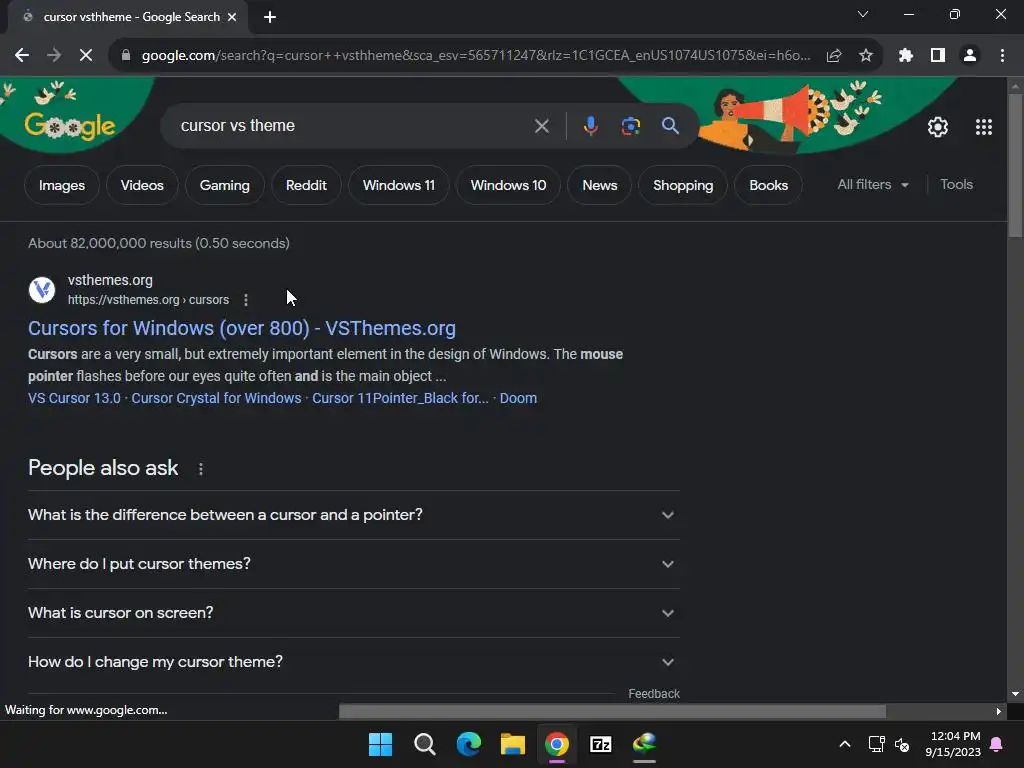The height and width of the screenshot is (768, 1024).
Task: Close the cursor vsthheme search tab
Action: pyautogui.click(x=232, y=17)
